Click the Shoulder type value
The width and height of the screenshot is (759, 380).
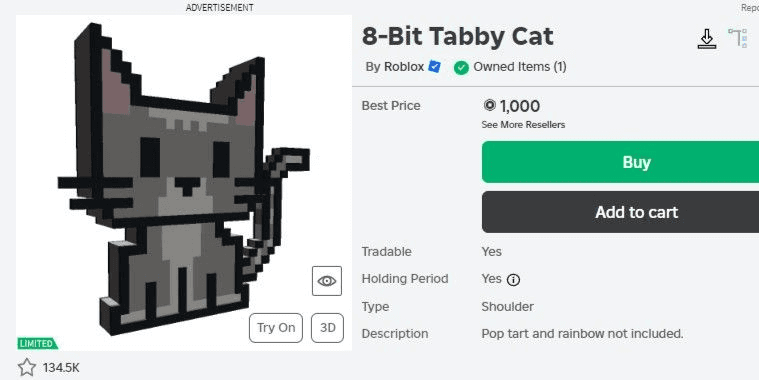507,306
